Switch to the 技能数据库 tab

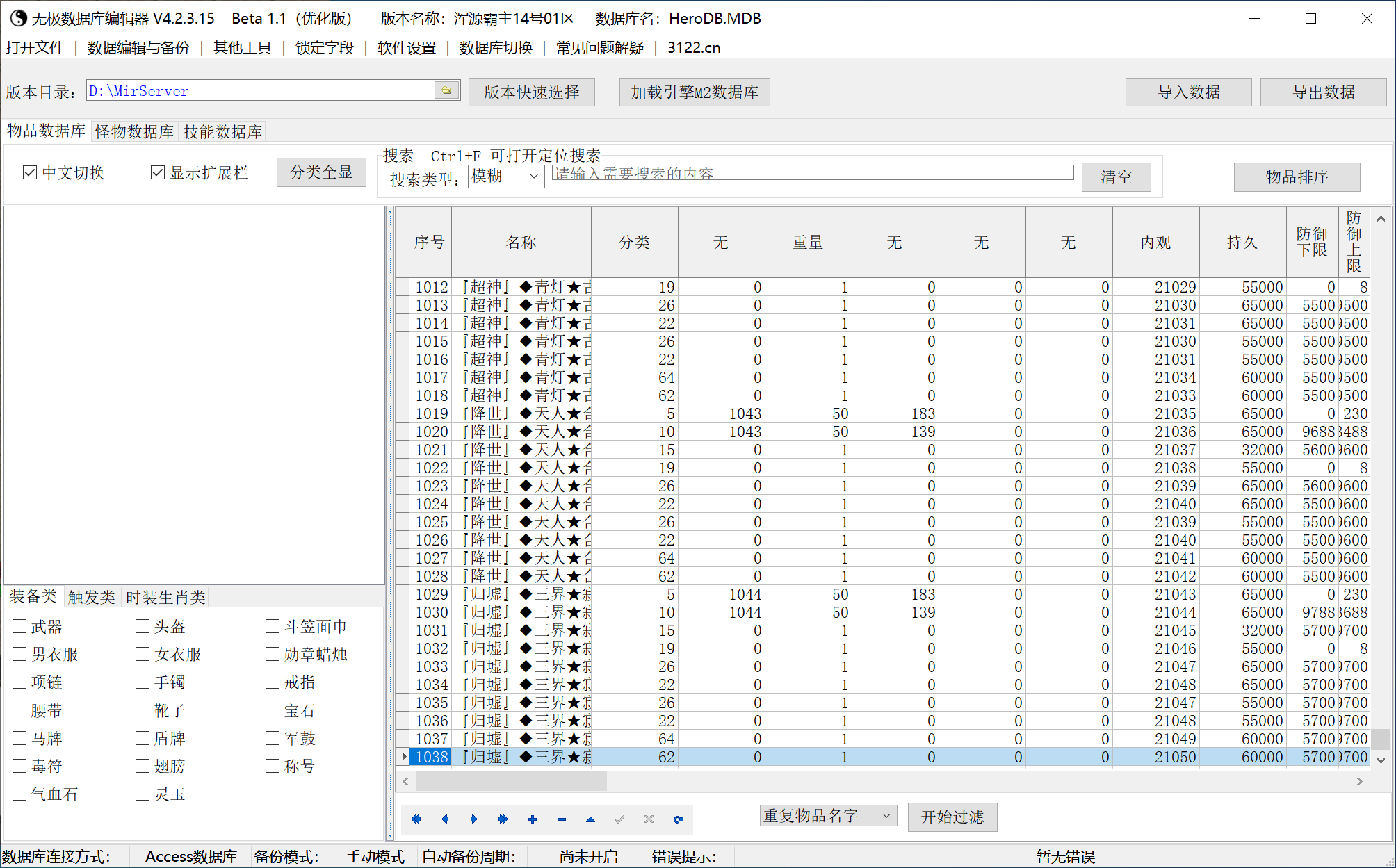tap(223, 131)
